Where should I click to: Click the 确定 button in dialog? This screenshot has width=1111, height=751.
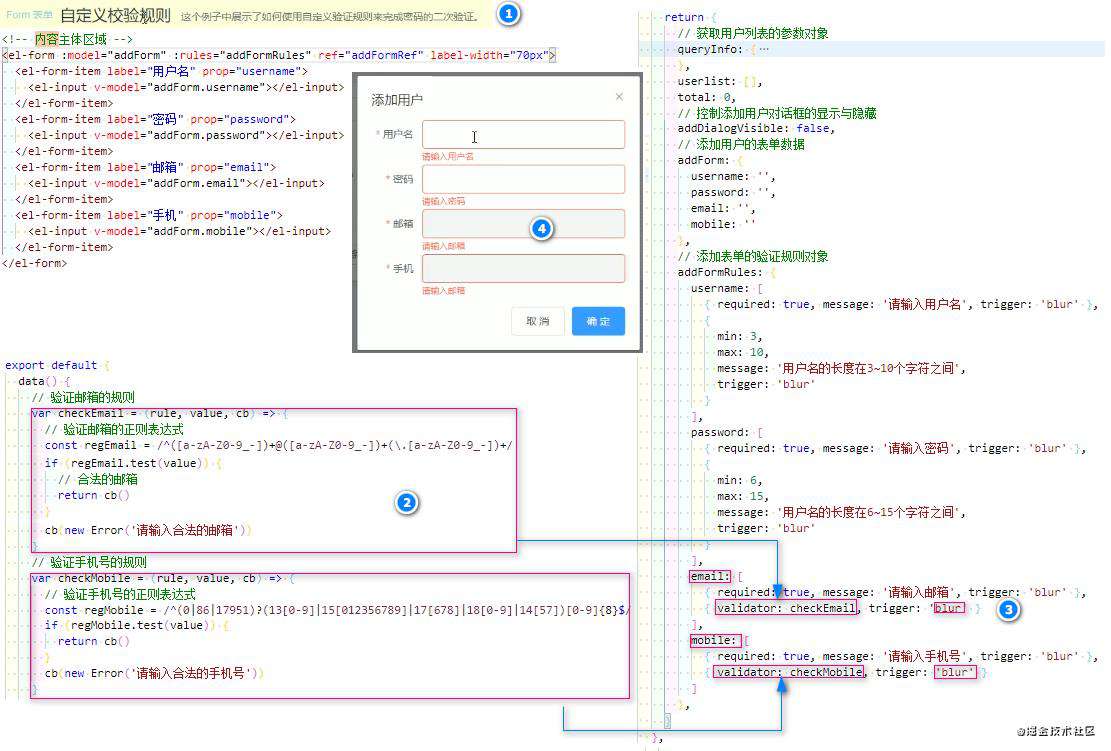tap(598, 321)
